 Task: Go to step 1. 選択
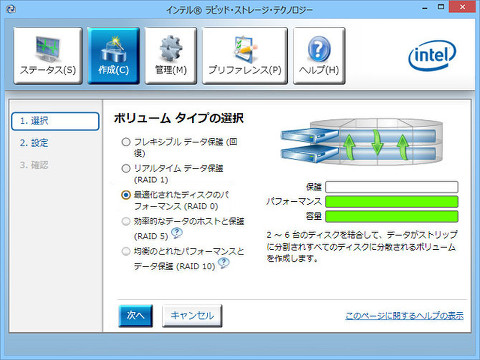(x=55, y=121)
